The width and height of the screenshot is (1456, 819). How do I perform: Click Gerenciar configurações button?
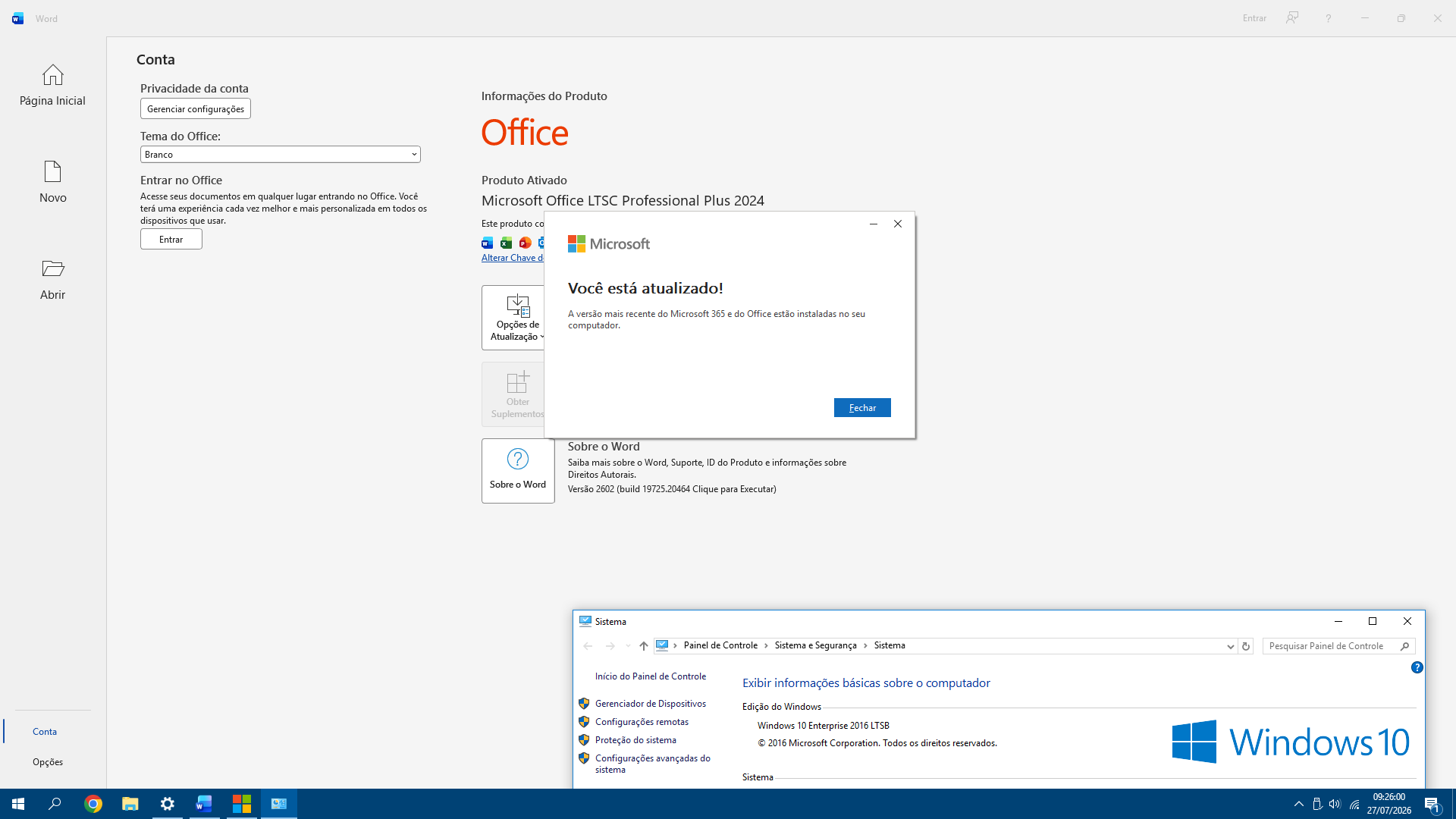click(196, 109)
